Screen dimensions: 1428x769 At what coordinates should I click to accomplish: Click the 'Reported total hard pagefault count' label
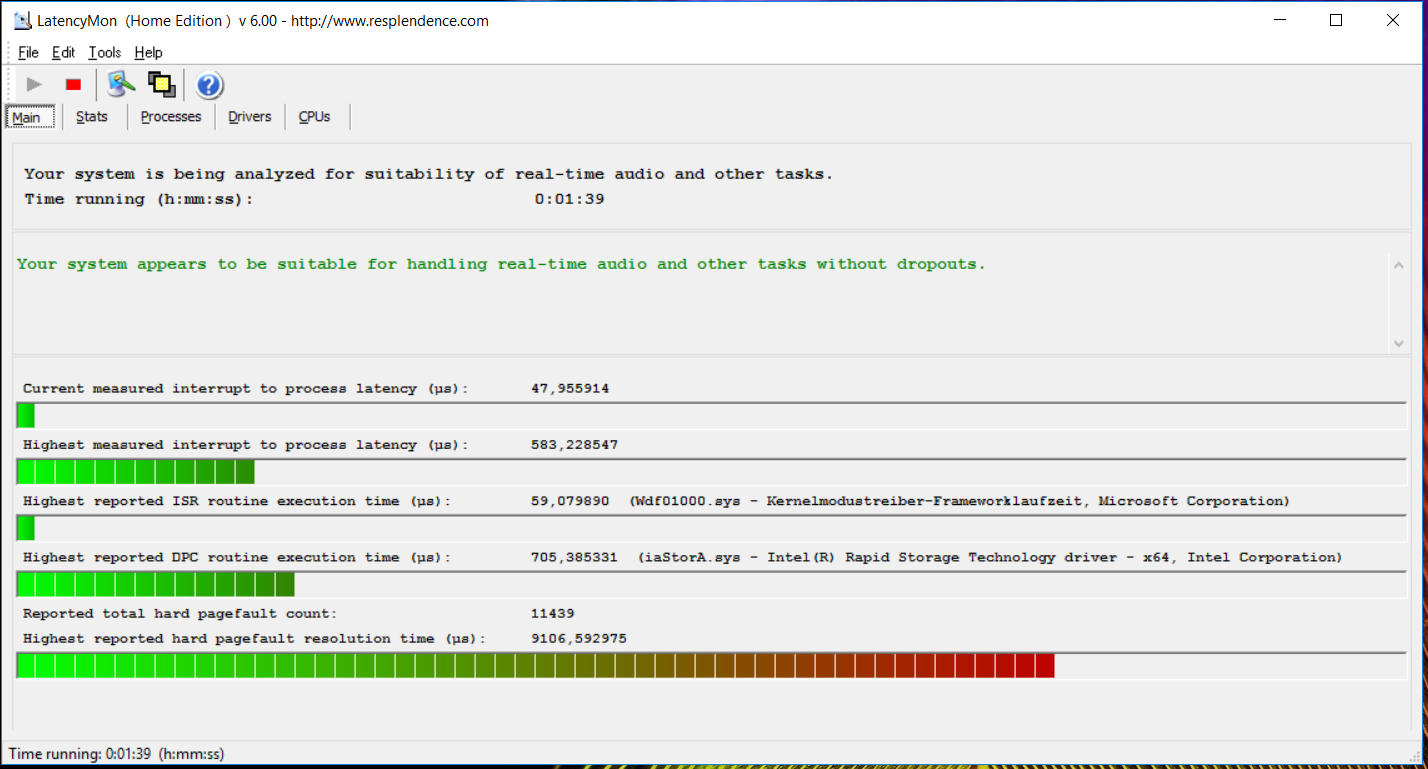click(180, 613)
